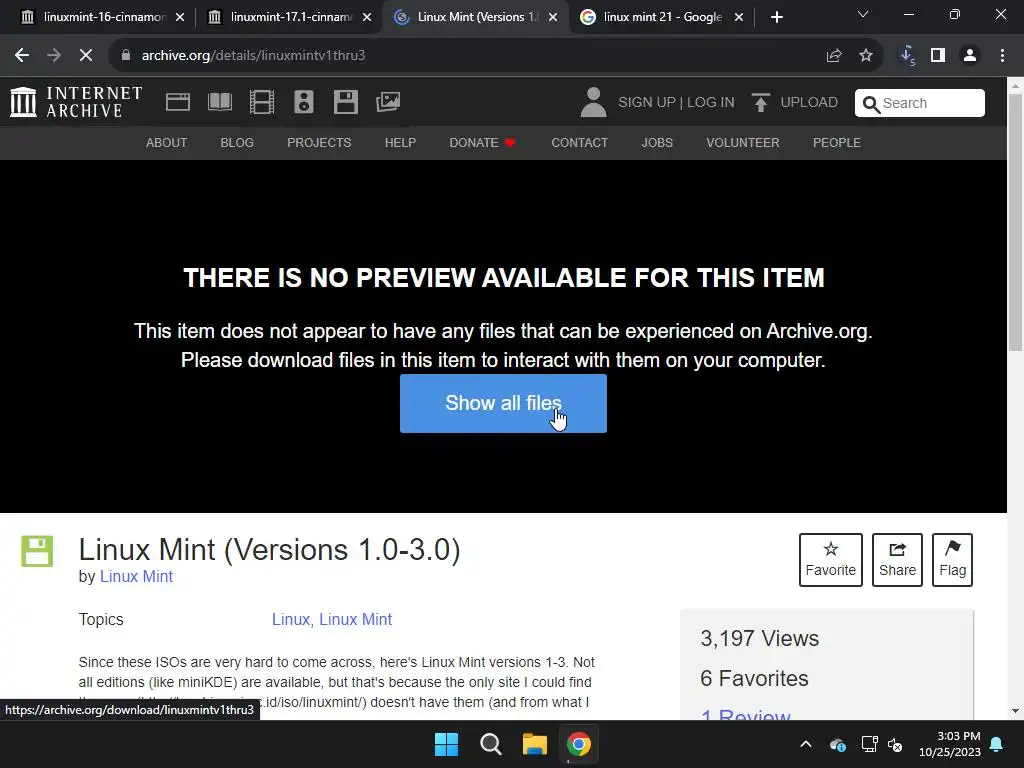Open the Texts book icon
The image size is (1024, 768).
(x=219, y=102)
